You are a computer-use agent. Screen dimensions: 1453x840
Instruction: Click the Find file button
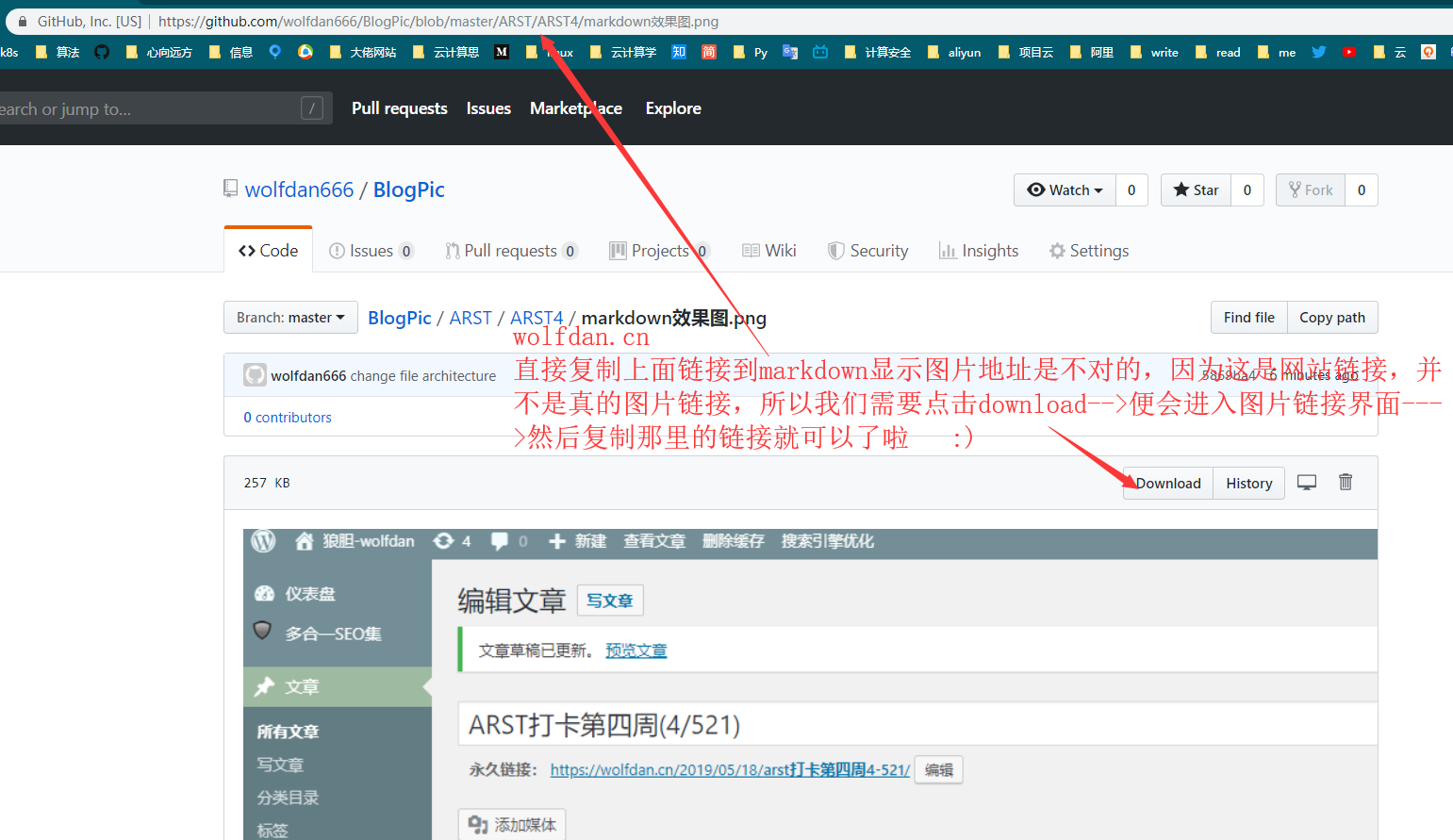pyautogui.click(x=1248, y=317)
